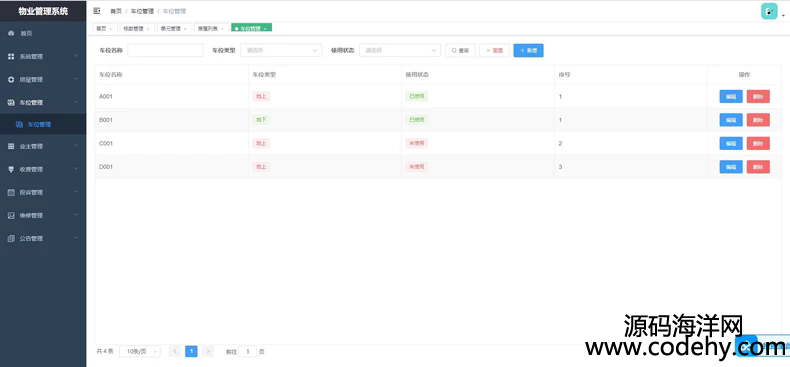Focus the 前往 go-to page input
Viewport: 790px width, 367px height.
coord(247,351)
